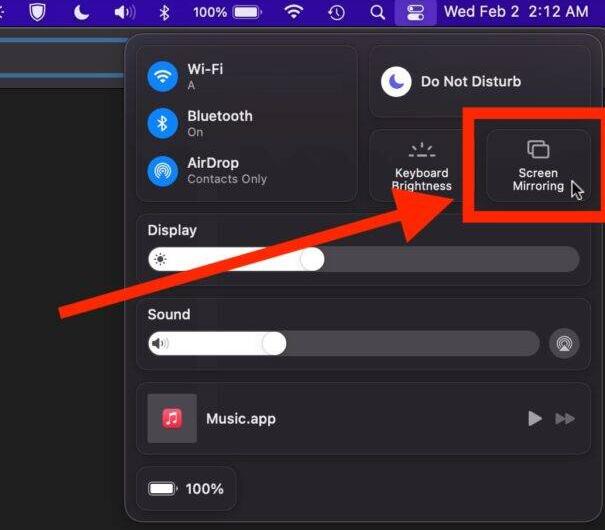Play music in Music.app
This screenshot has width=605, height=530.
[x=535, y=418]
